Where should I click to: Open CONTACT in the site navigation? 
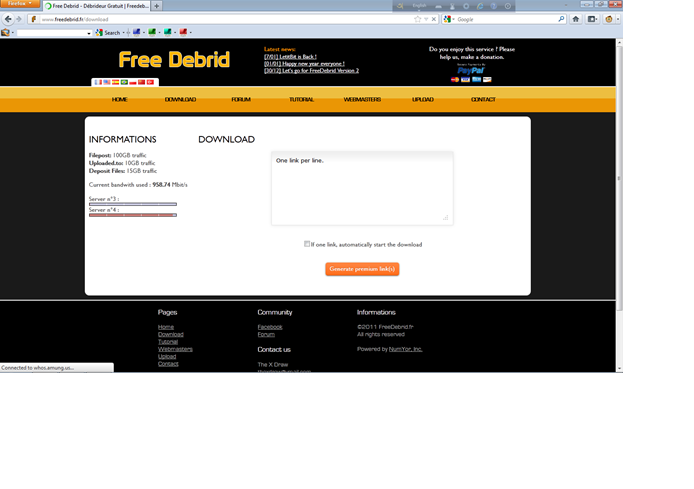click(x=483, y=99)
